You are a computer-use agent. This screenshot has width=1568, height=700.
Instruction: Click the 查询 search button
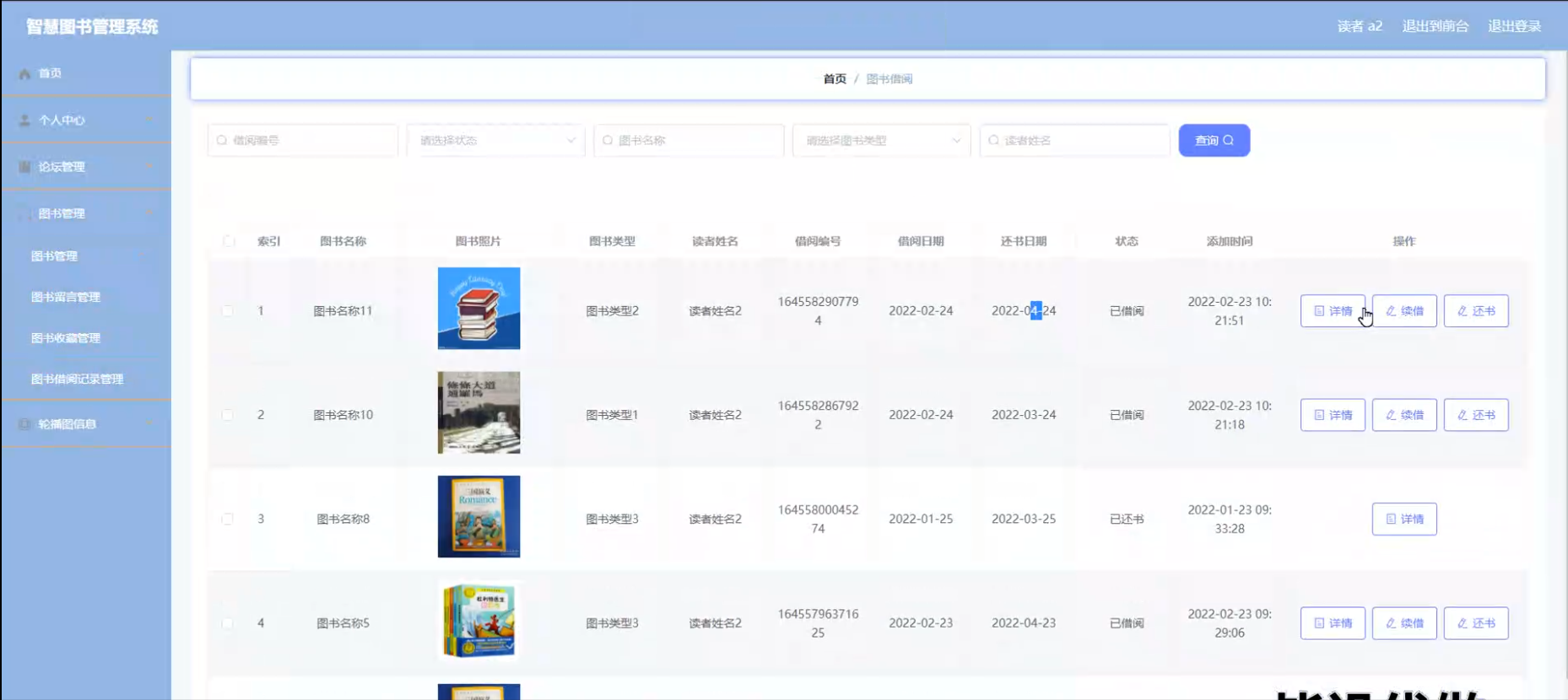pyautogui.click(x=1214, y=140)
